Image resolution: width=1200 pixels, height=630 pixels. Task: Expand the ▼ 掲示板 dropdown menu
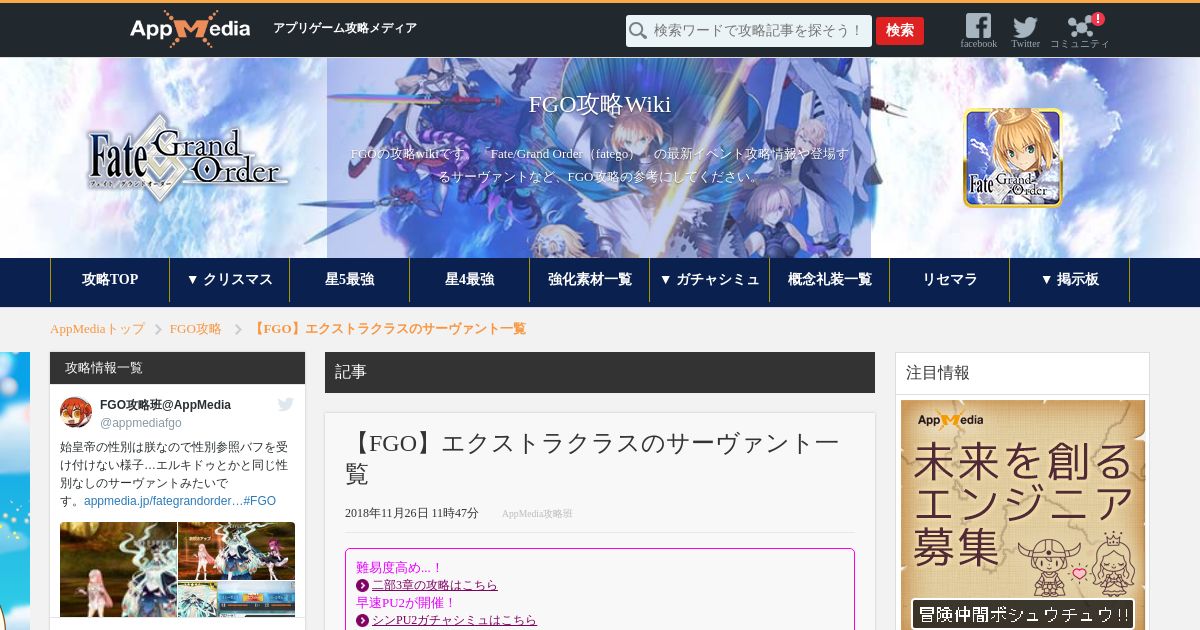tap(1070, 280)
